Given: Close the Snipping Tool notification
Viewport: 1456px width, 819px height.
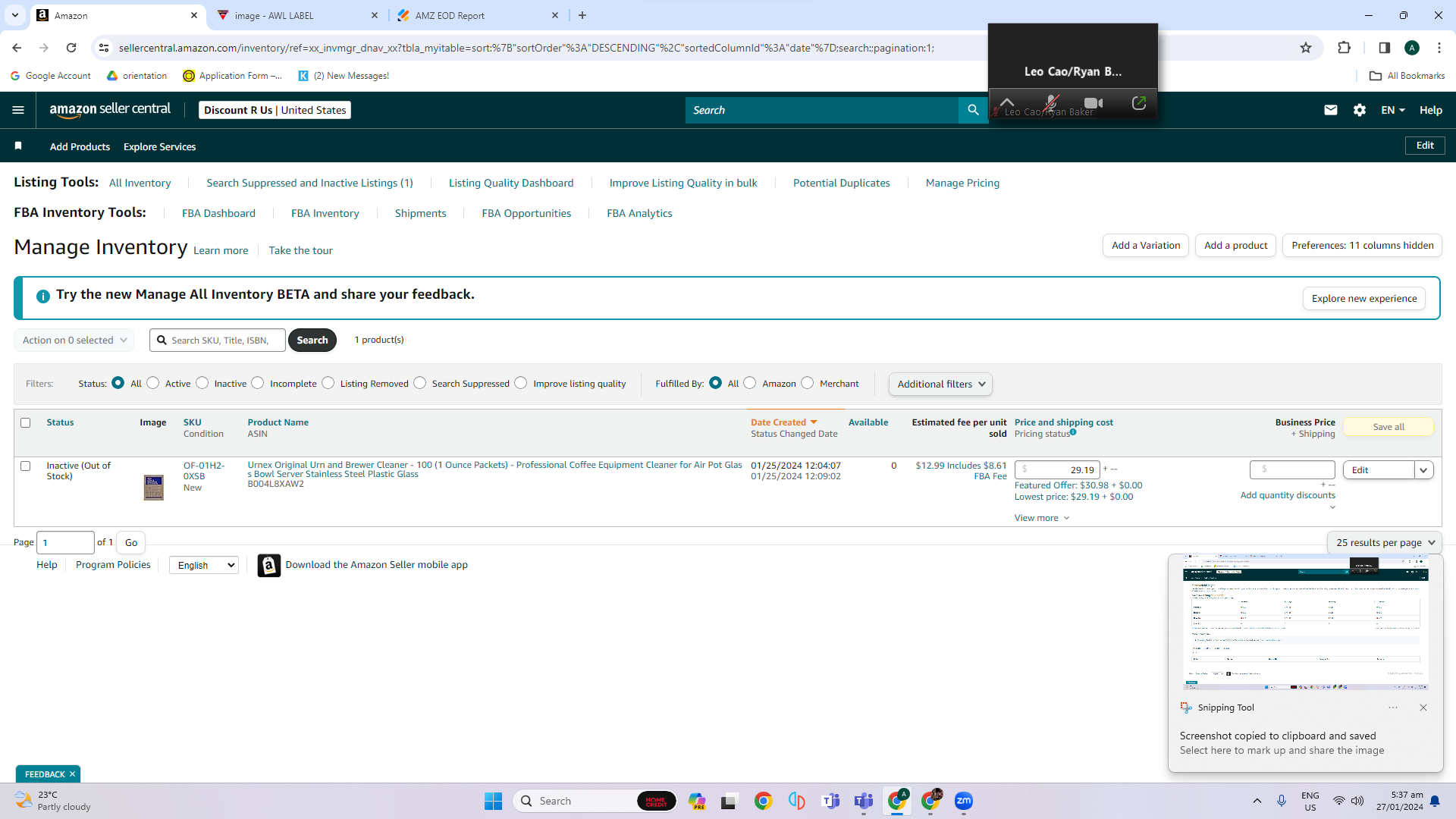Looking at the screenshot, I should coord(1423,708).
